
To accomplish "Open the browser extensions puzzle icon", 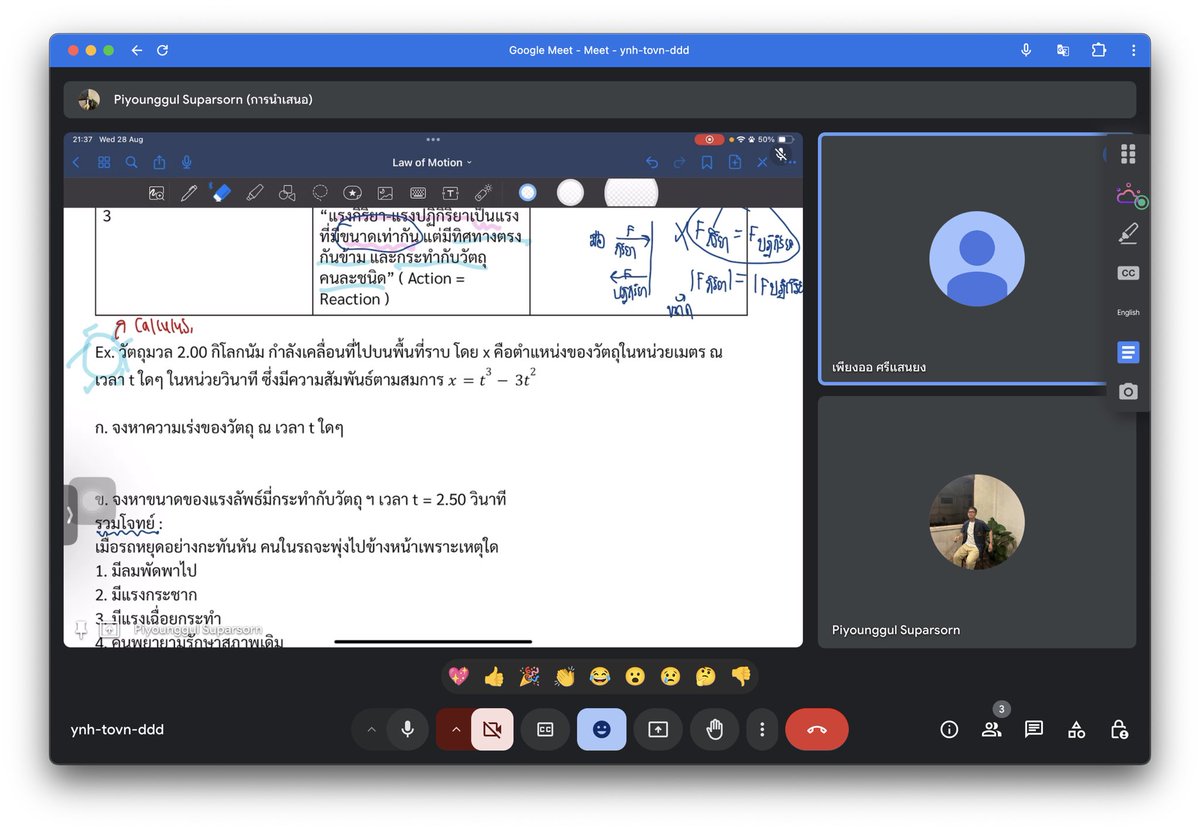I will click(x=1099, y=50).
